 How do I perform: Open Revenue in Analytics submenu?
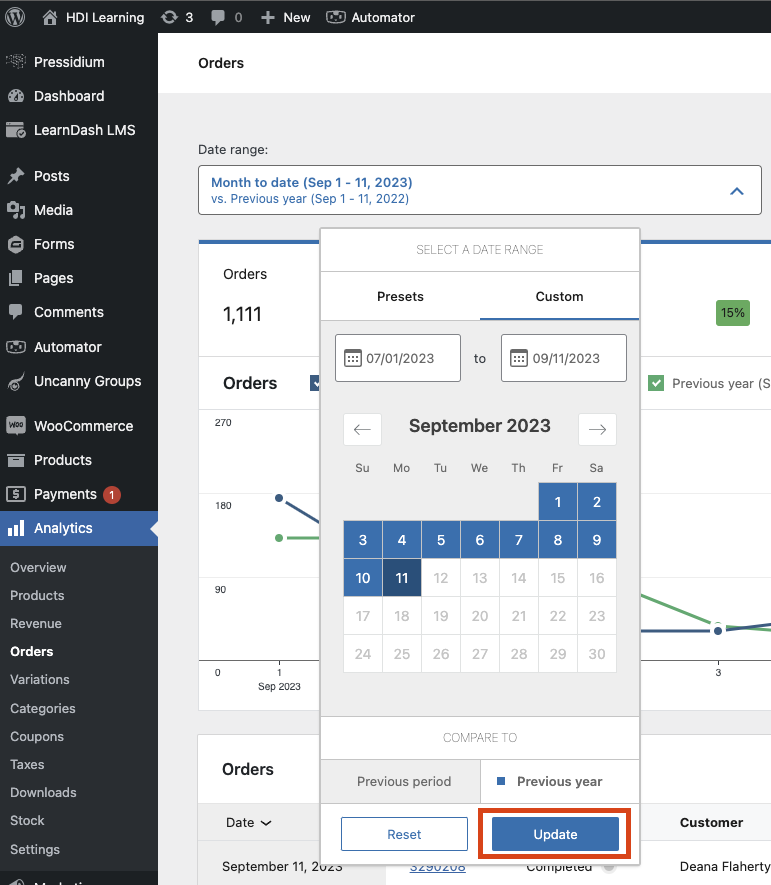(x=36, y=623)
